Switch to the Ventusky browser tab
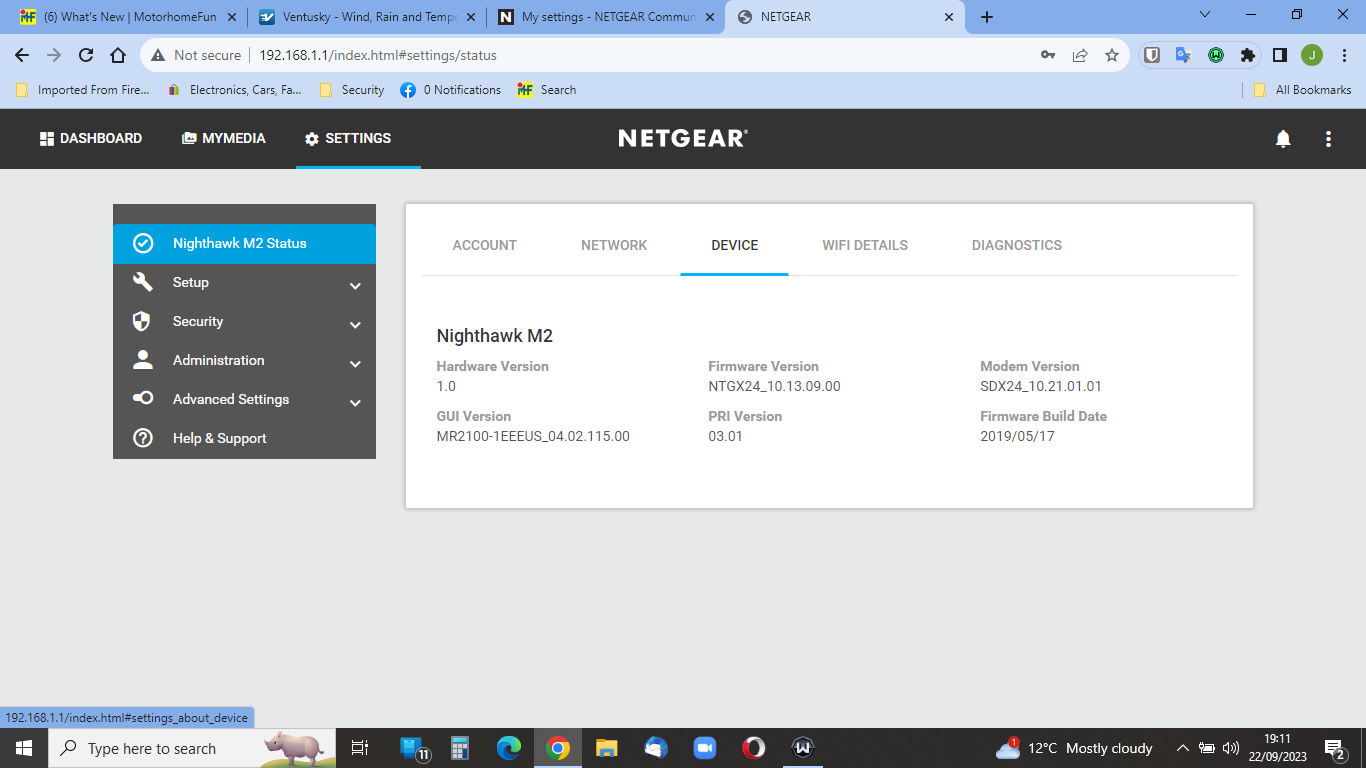This screenshot has width=1366, height=768. point(360,16)
